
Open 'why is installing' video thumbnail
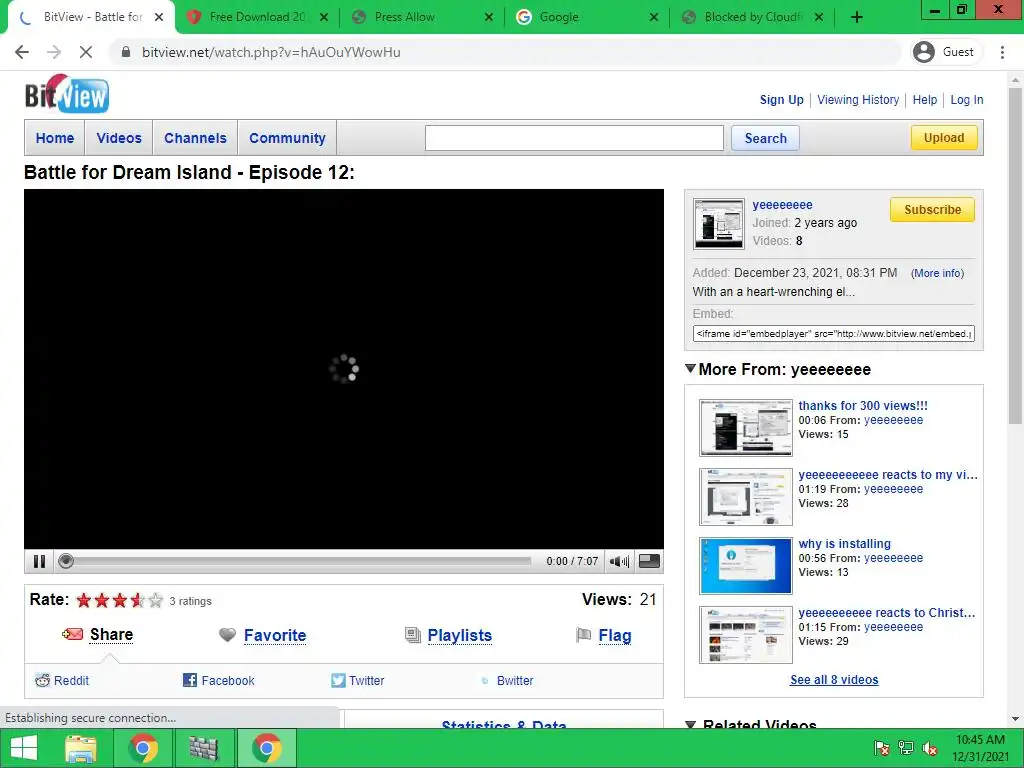pos(745,566)
